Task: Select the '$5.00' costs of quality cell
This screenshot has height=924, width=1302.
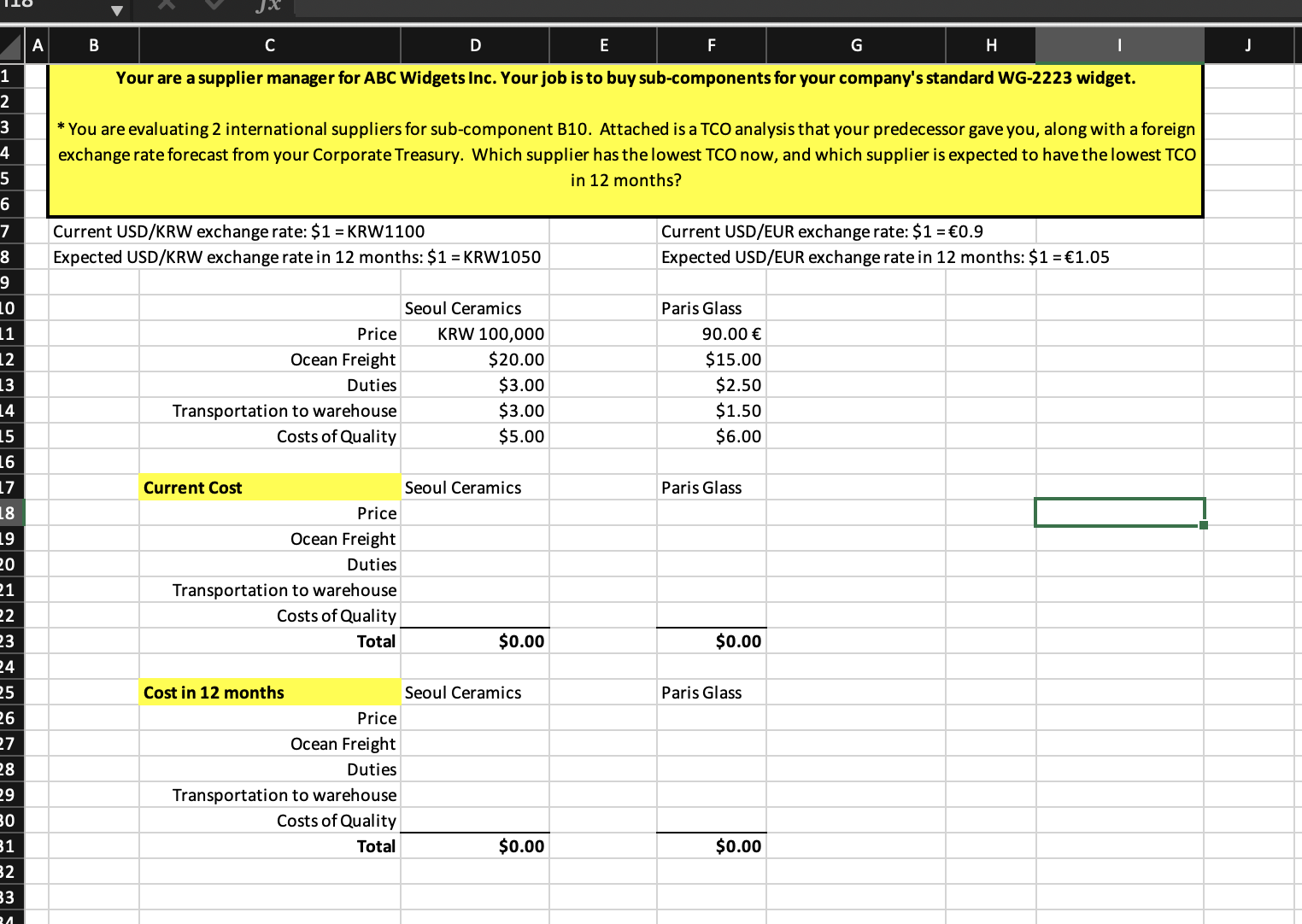Action: coord(475,436)
